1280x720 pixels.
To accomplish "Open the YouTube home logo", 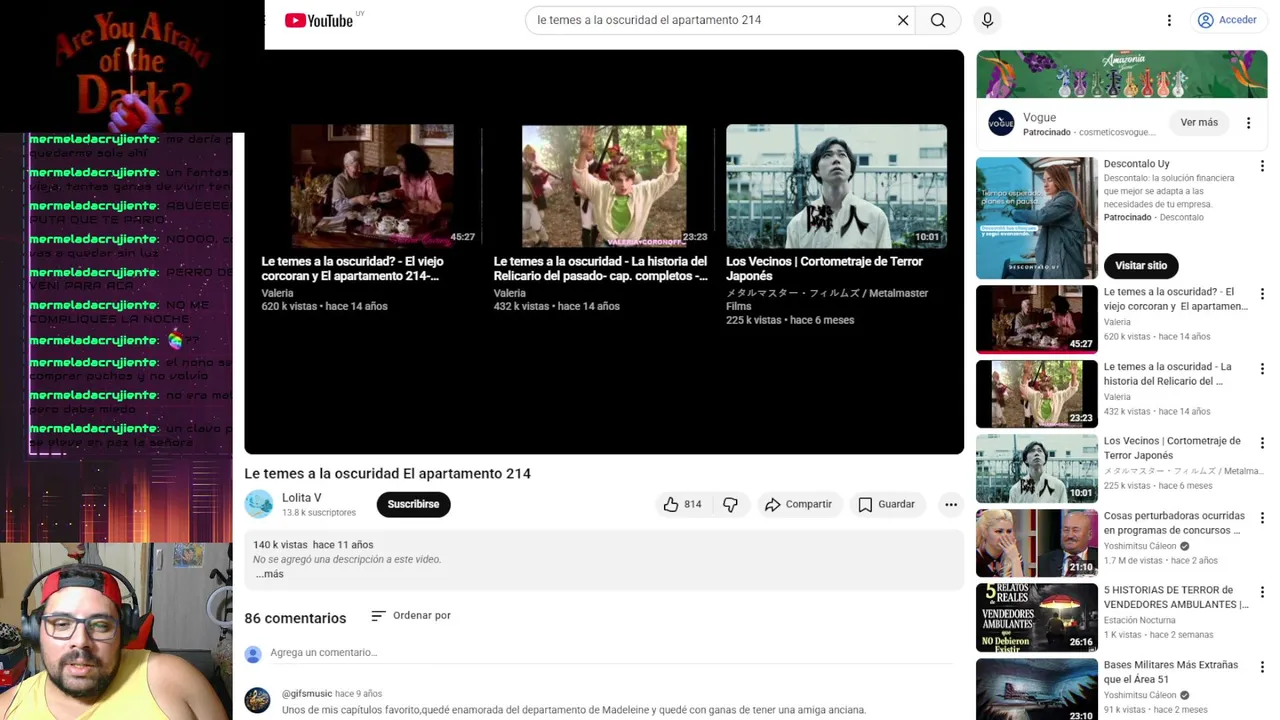I will coord(319,20).
